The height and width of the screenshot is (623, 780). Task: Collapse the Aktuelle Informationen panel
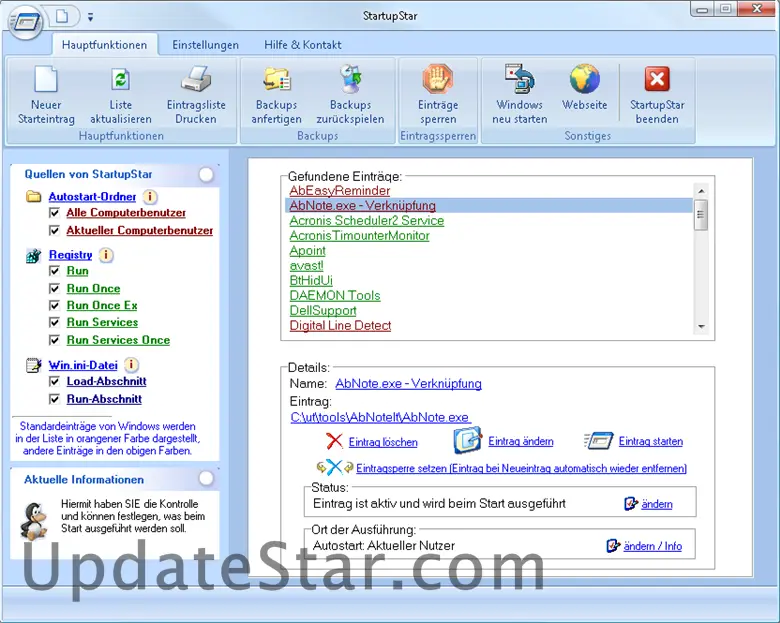point(206,479)
